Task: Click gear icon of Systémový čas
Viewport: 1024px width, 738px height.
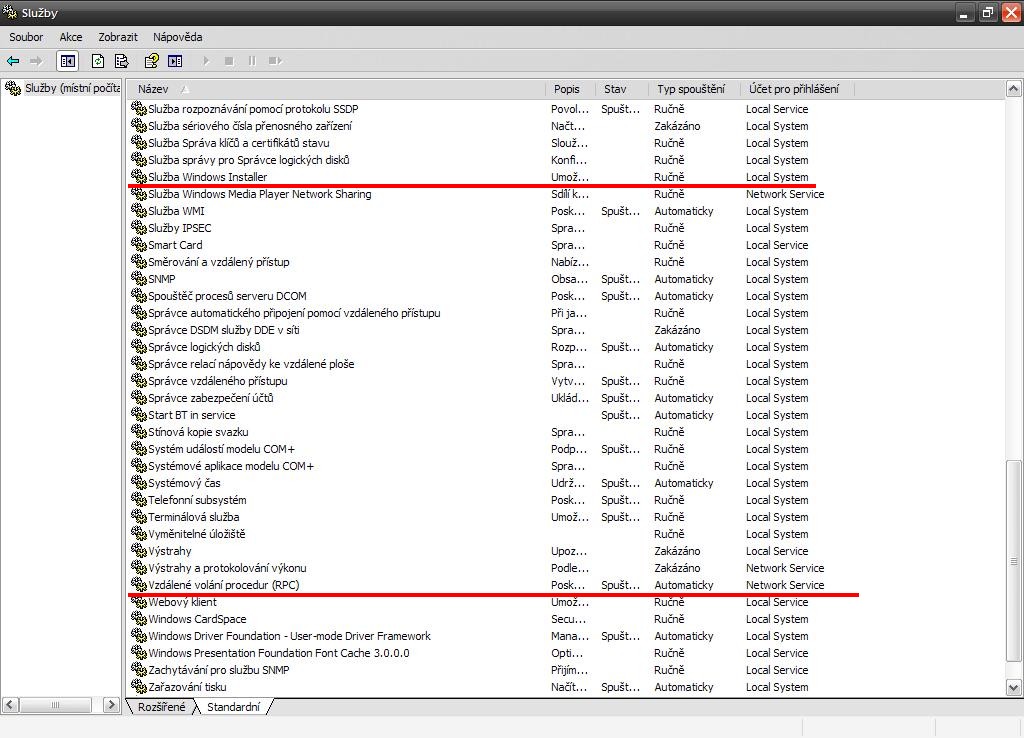Action: click(138, 482)
